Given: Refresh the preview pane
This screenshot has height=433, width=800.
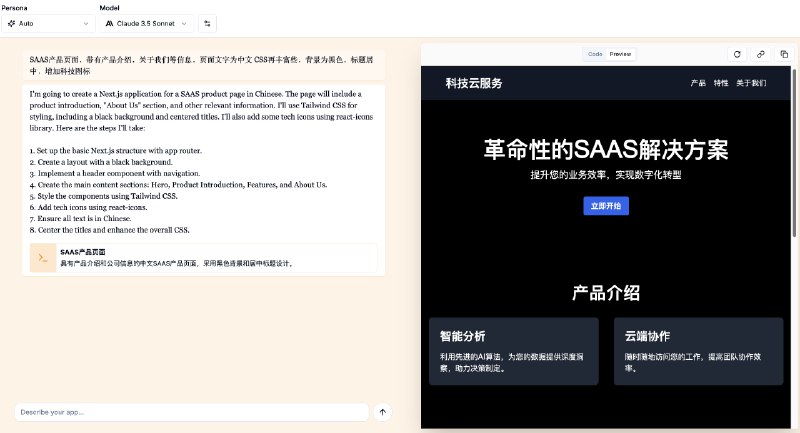Looking at the screenshot, I should (x=737, y=54).
